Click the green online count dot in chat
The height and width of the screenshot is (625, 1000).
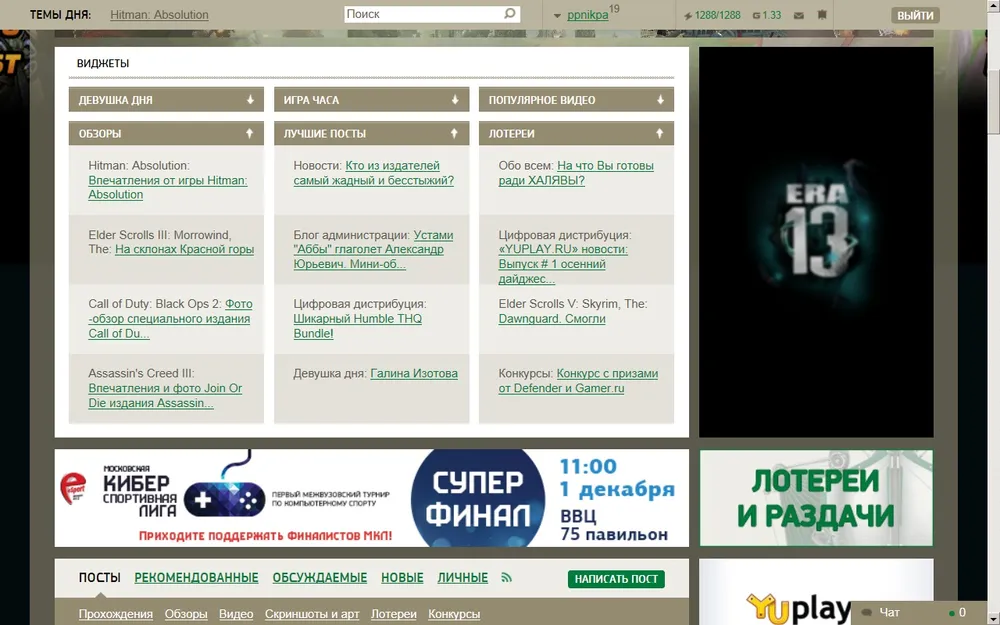point(951,612)
